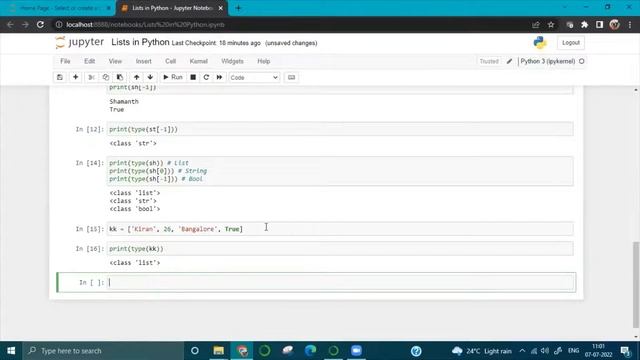Click the kernel idle circle indicator
The image size is (640, 360).
(582, 61)
